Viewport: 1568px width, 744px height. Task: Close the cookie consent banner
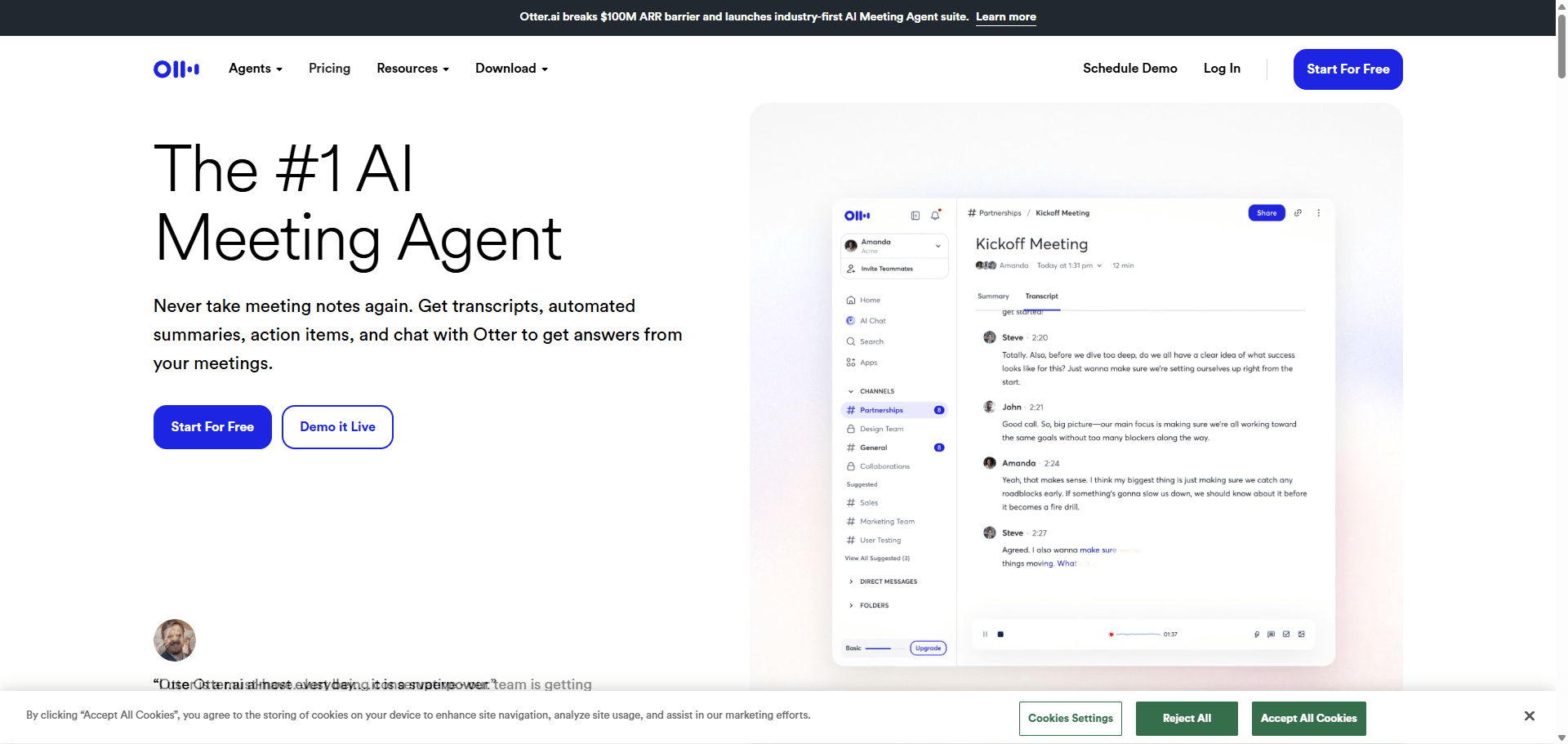click(x=1530, y=716)
